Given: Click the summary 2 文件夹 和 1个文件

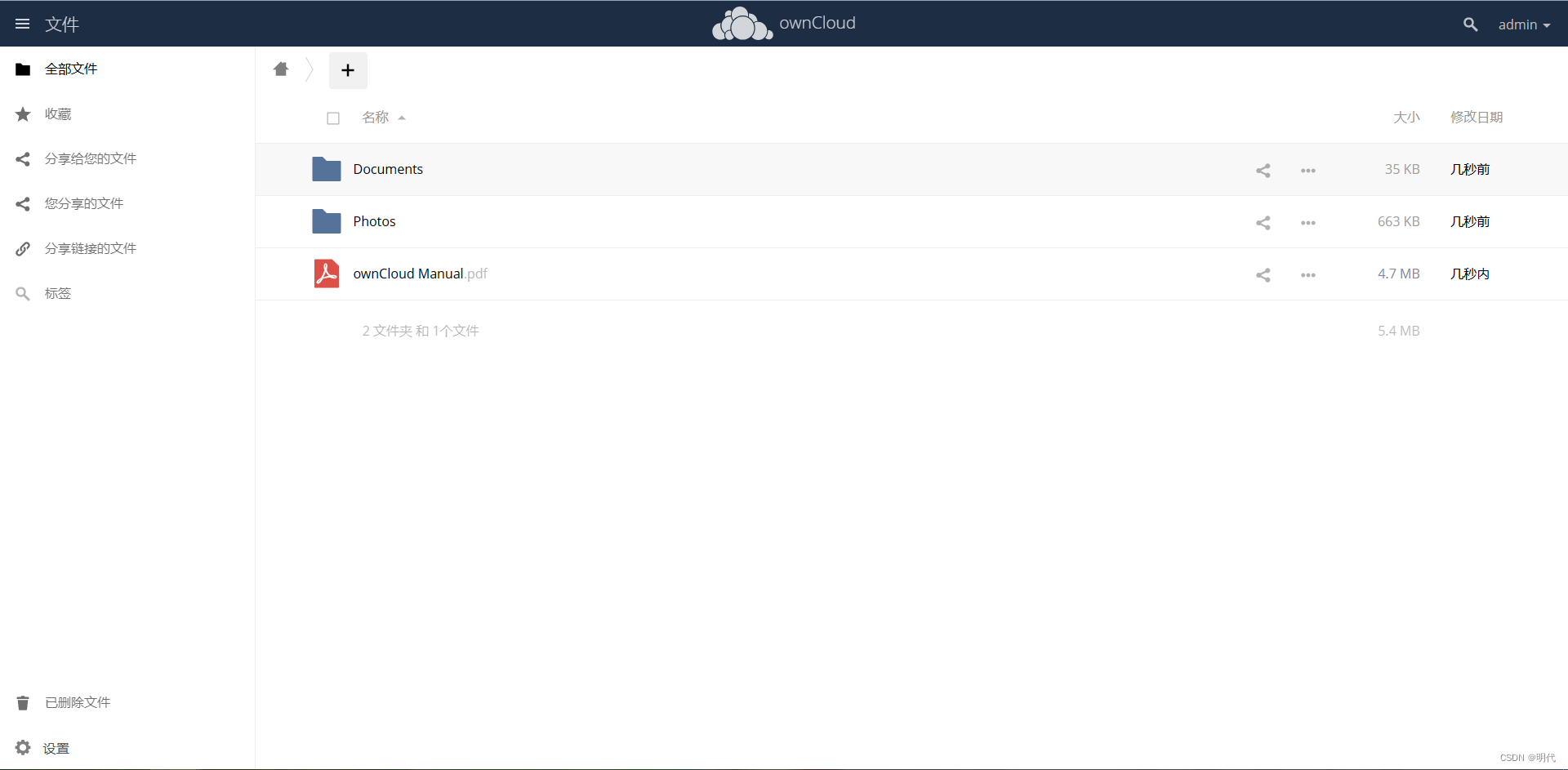Looking at the screenshot, I should pos(421,331).
